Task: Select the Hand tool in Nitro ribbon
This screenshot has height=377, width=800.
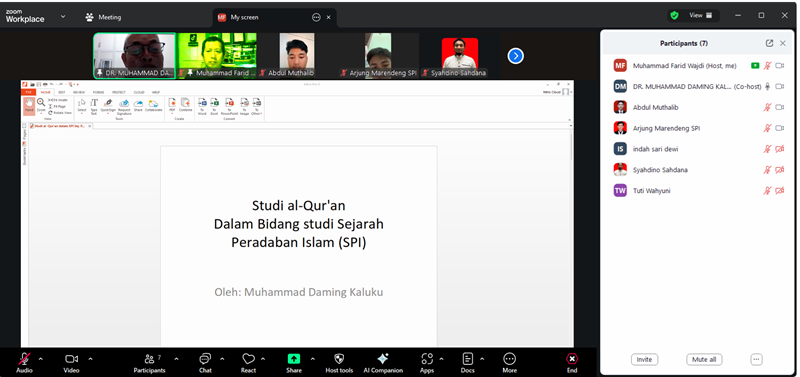Action: point(29,106)
